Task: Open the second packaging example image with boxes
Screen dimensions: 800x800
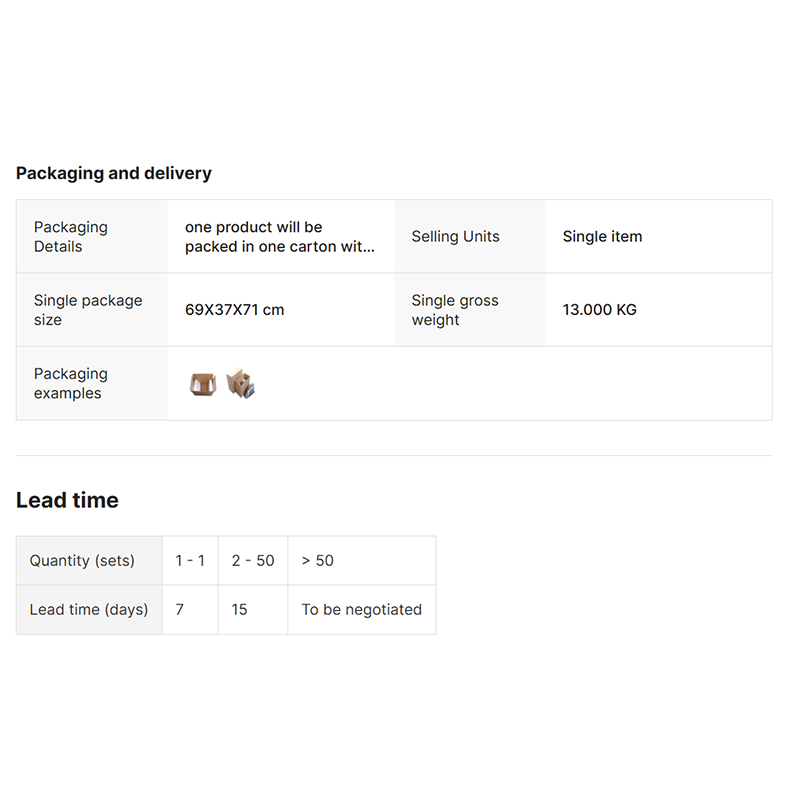Action: point(240,384)
